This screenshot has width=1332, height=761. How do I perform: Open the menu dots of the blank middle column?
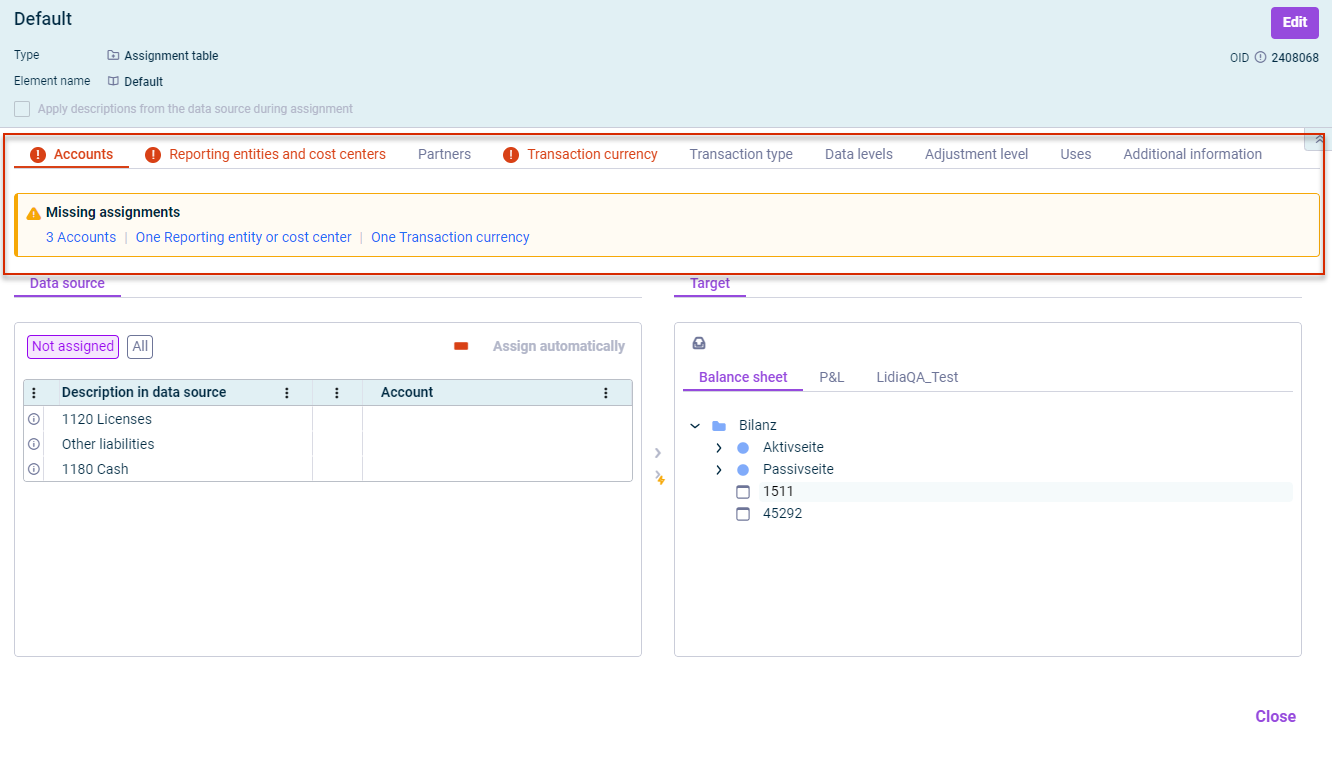(x=337, y=393)
